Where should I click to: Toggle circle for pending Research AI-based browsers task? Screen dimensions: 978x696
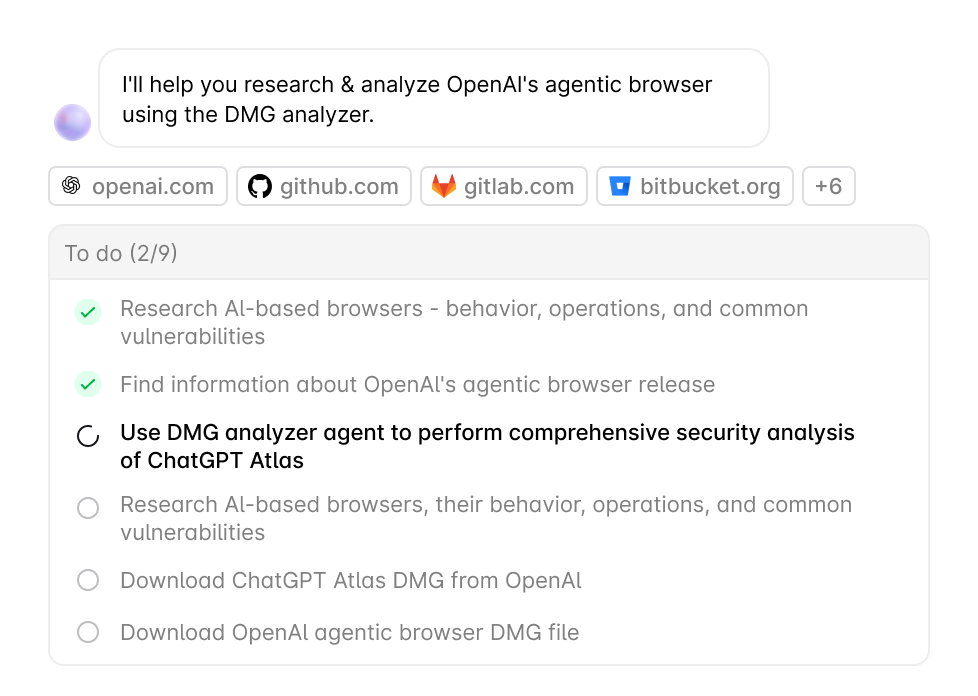click(88, 508)
